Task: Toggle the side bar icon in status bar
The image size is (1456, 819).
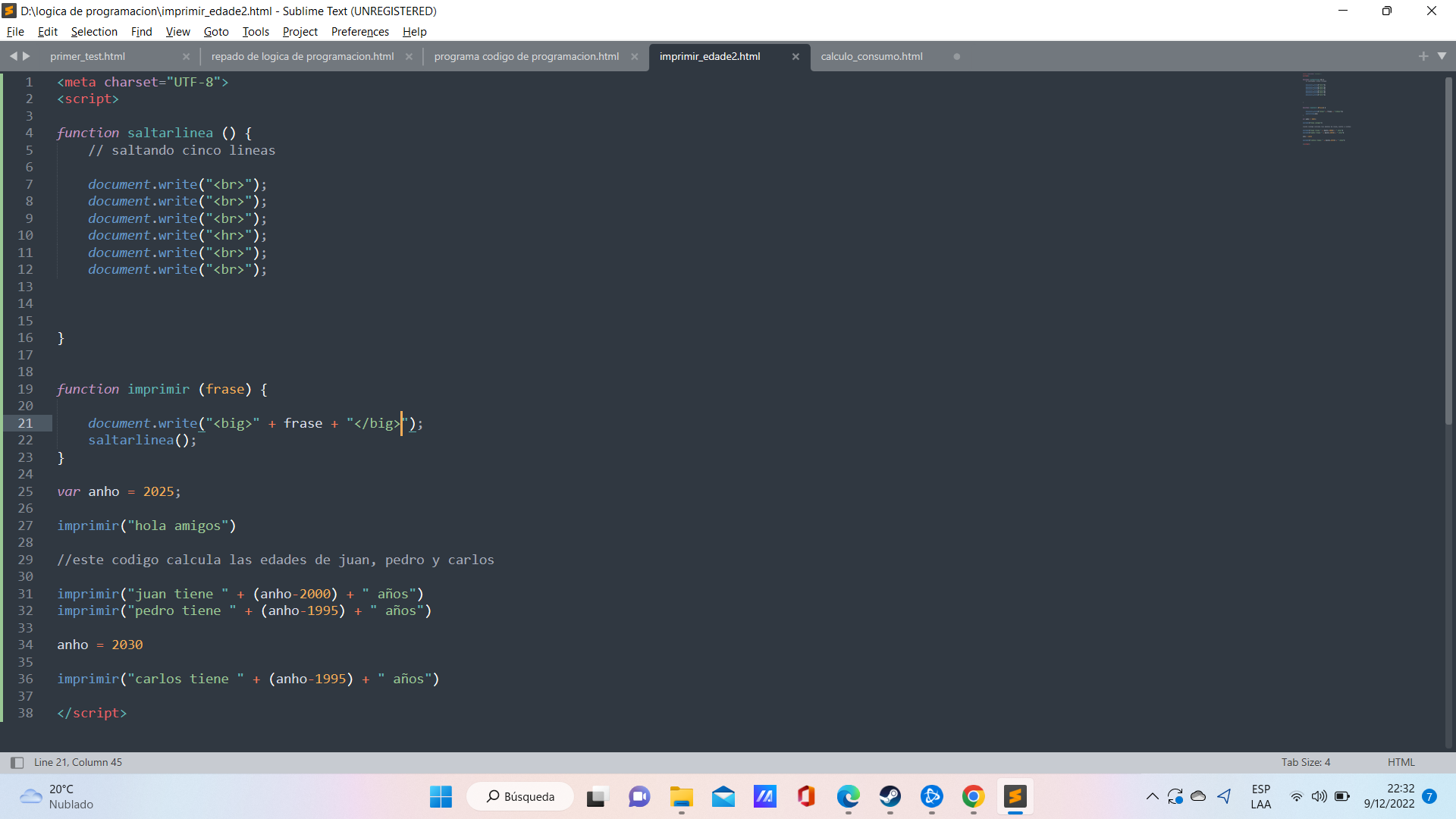Action: pyautogui.click(x=17, y=762)
